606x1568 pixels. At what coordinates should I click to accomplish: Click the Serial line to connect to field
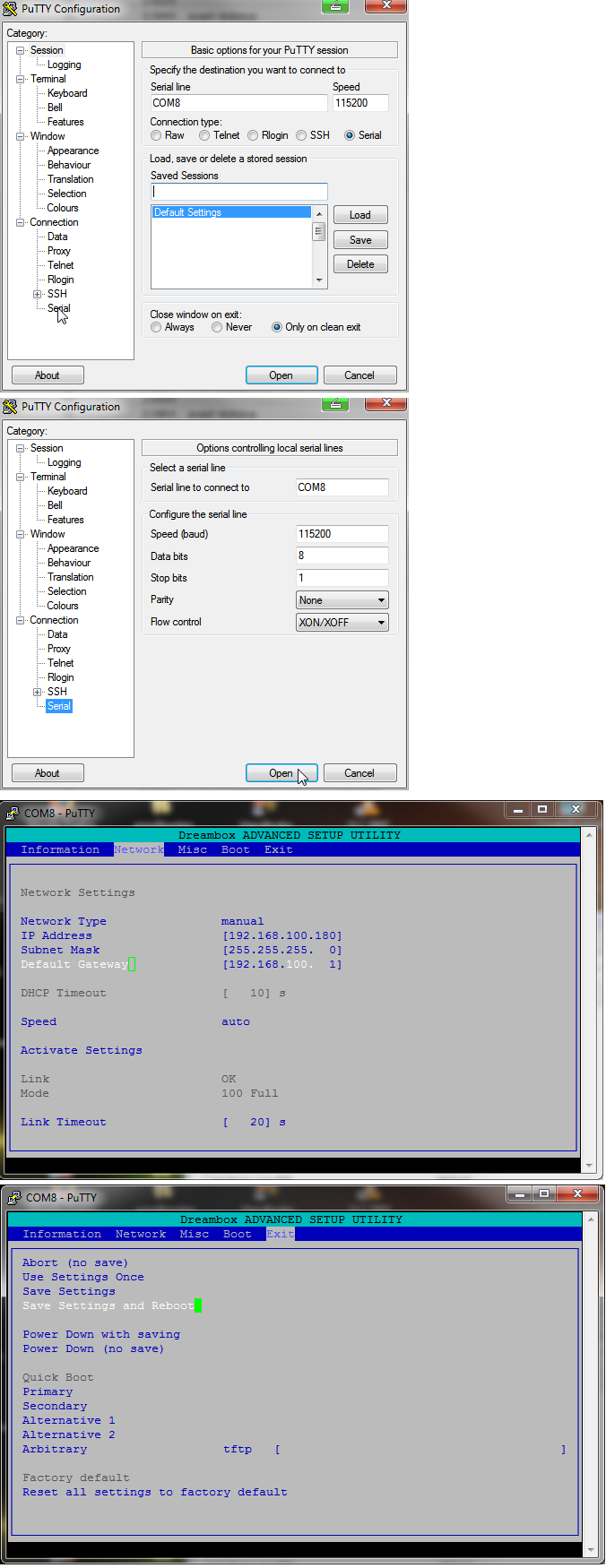pyautogui.click(x=342, y=487)
